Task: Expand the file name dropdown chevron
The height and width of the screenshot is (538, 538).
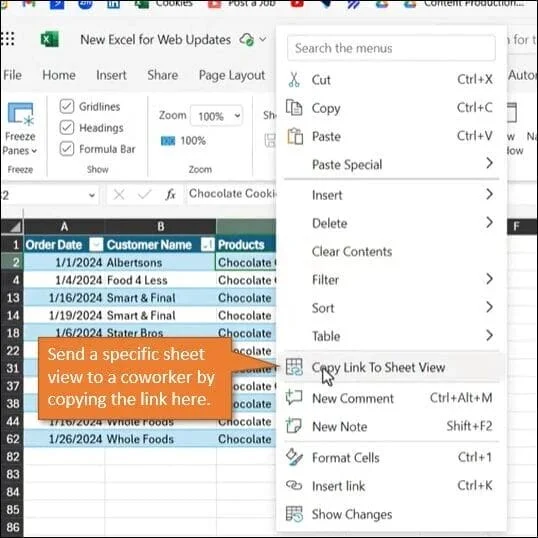Action: coord(263,39)
